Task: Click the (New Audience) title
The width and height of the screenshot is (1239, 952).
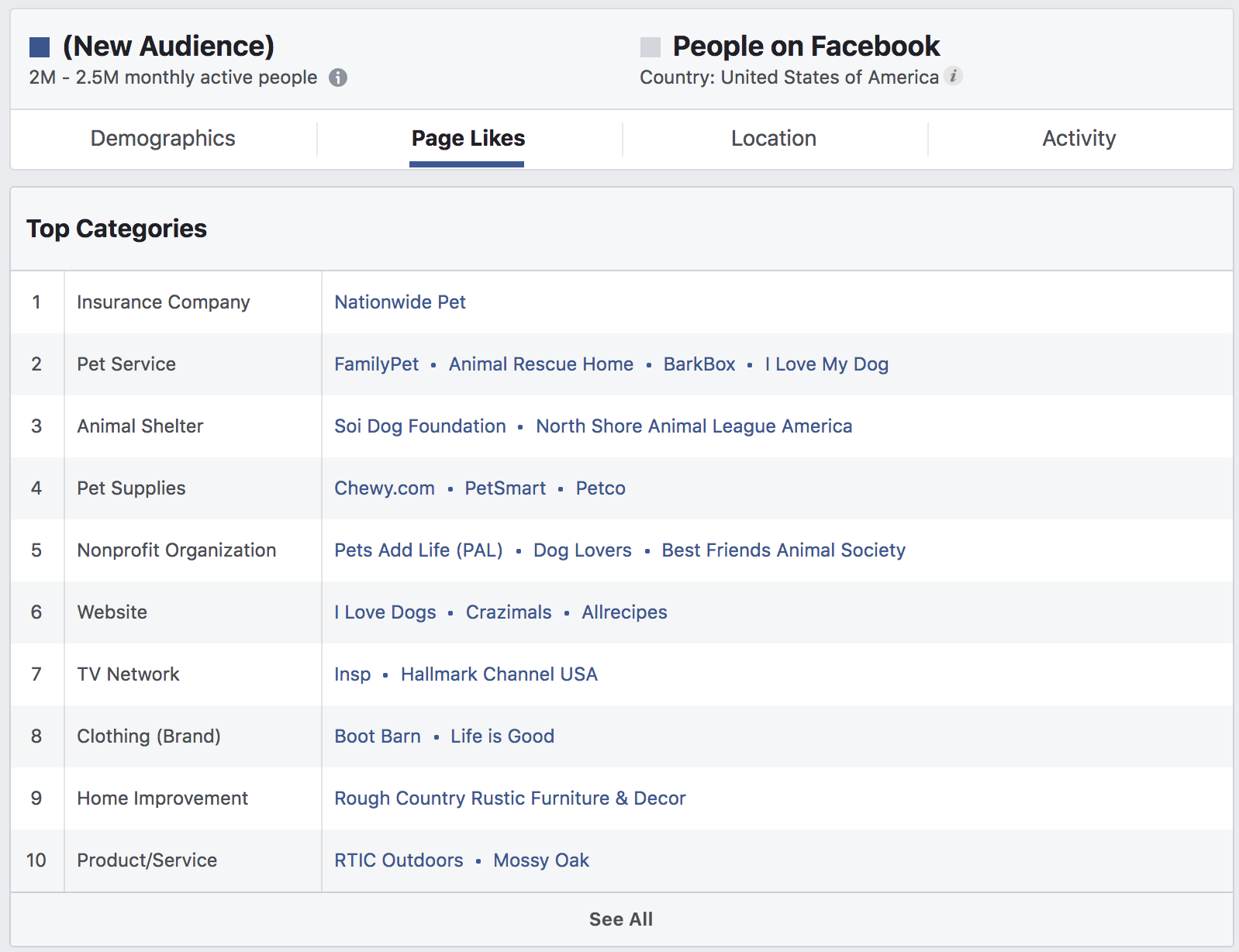Action: (x=168, y=47)
